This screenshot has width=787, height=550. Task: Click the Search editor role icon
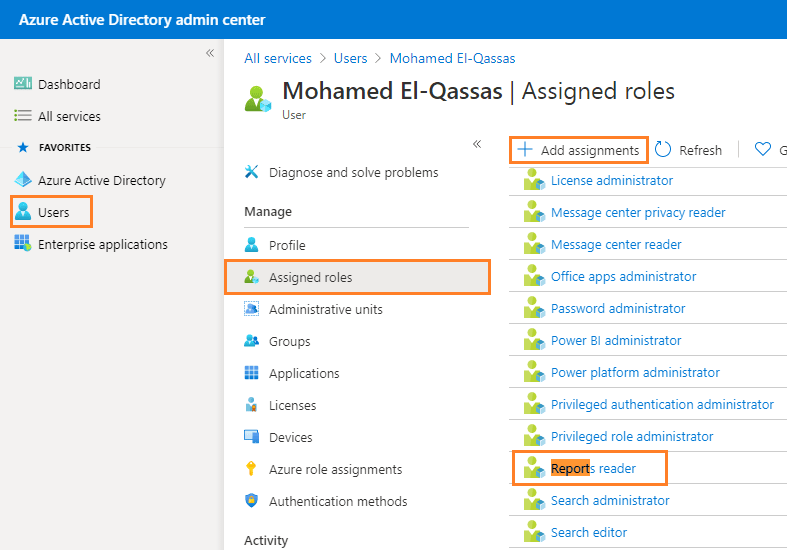(534, 532)
